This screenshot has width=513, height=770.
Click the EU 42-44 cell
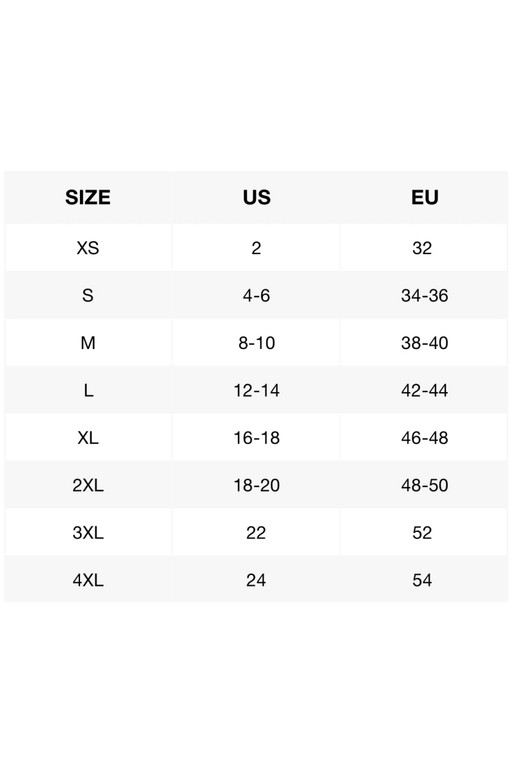coord(425,390)
